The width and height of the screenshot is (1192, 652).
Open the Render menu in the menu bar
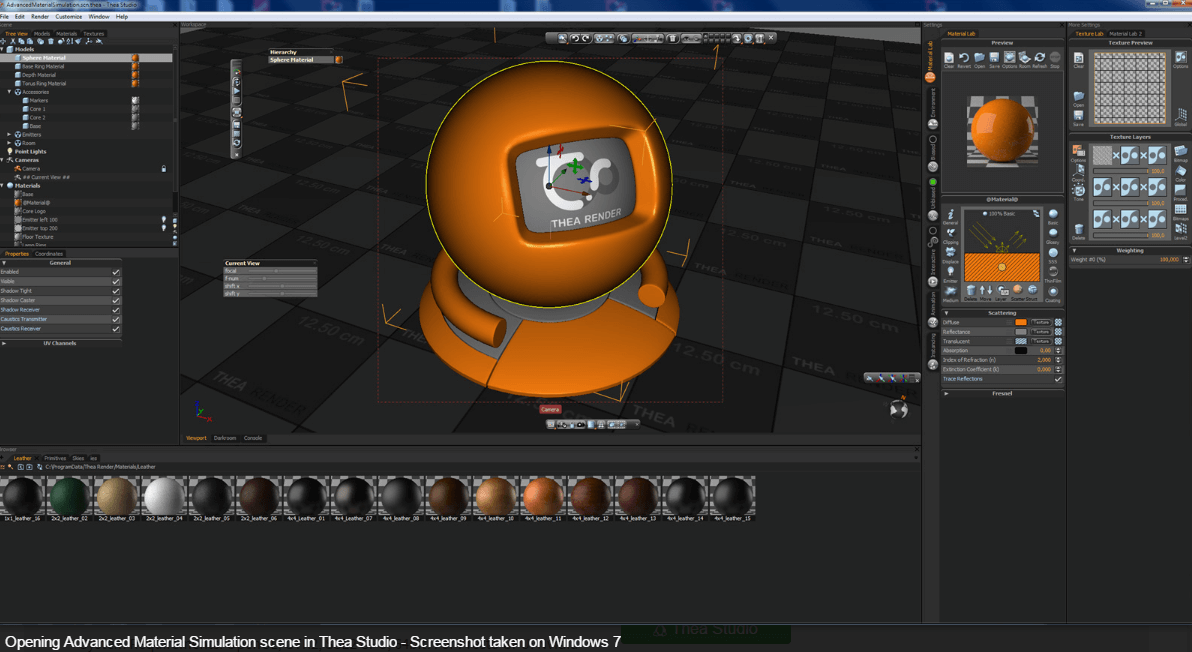[x=38, y=15]
